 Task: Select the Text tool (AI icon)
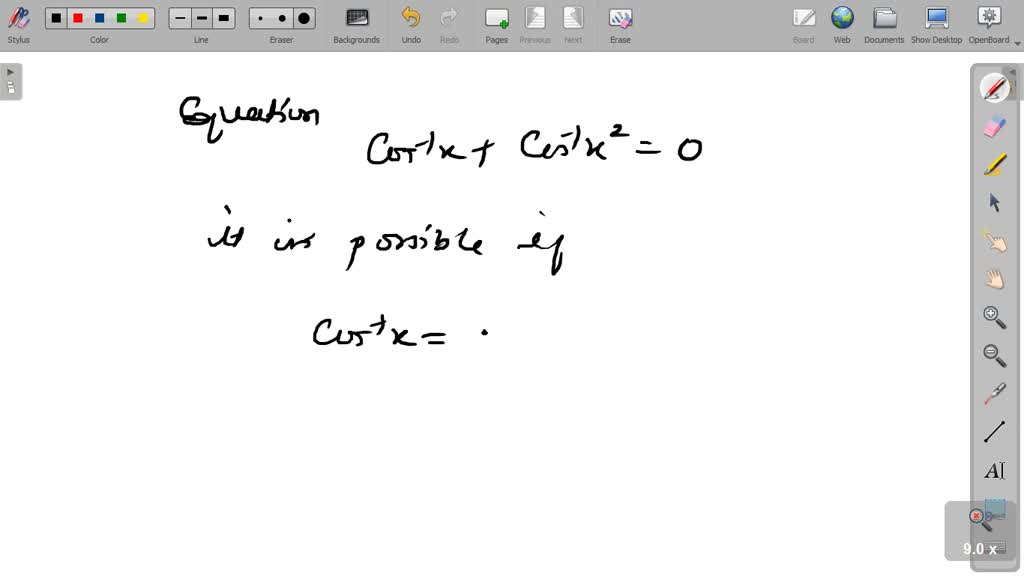(x=994, y=470)
